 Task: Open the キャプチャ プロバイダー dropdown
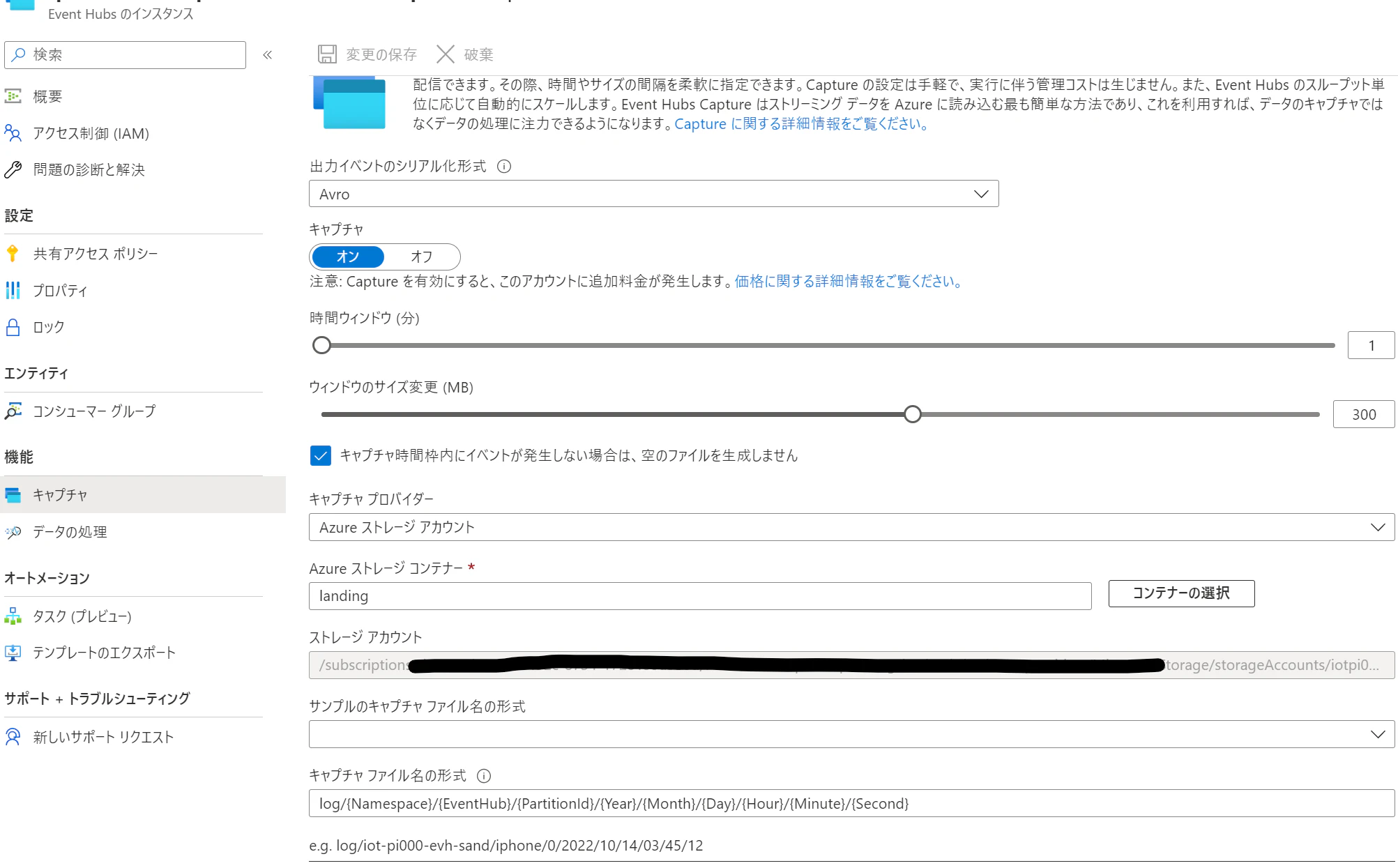[x=851, y=527]
